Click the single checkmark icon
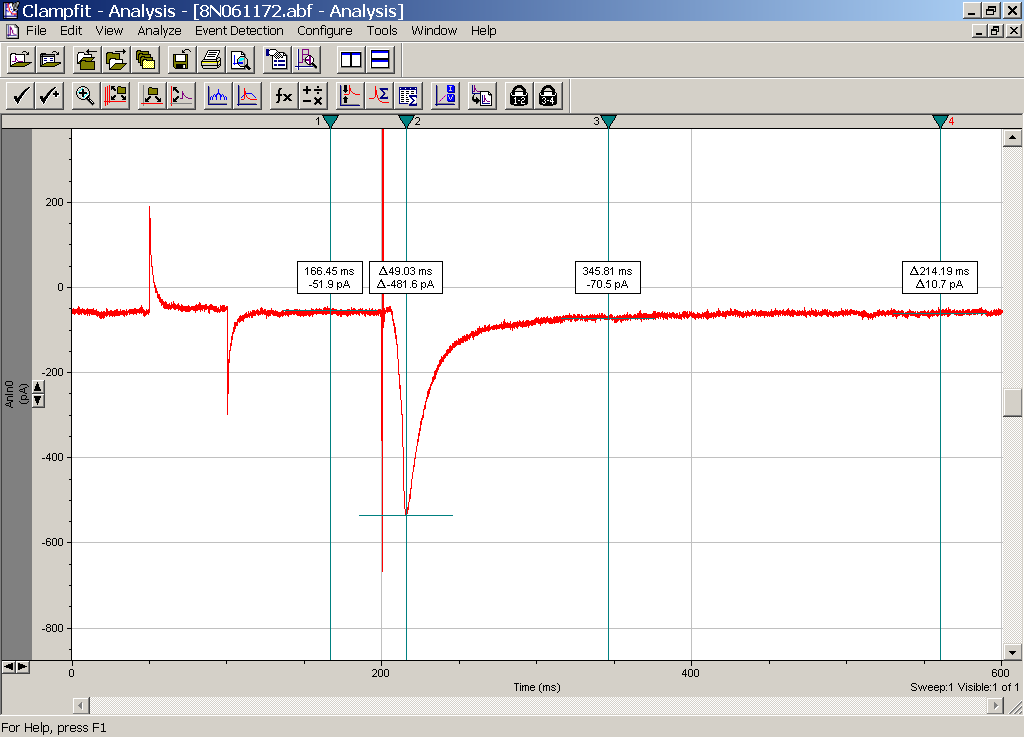1024x737 pixels. (20, 96)
